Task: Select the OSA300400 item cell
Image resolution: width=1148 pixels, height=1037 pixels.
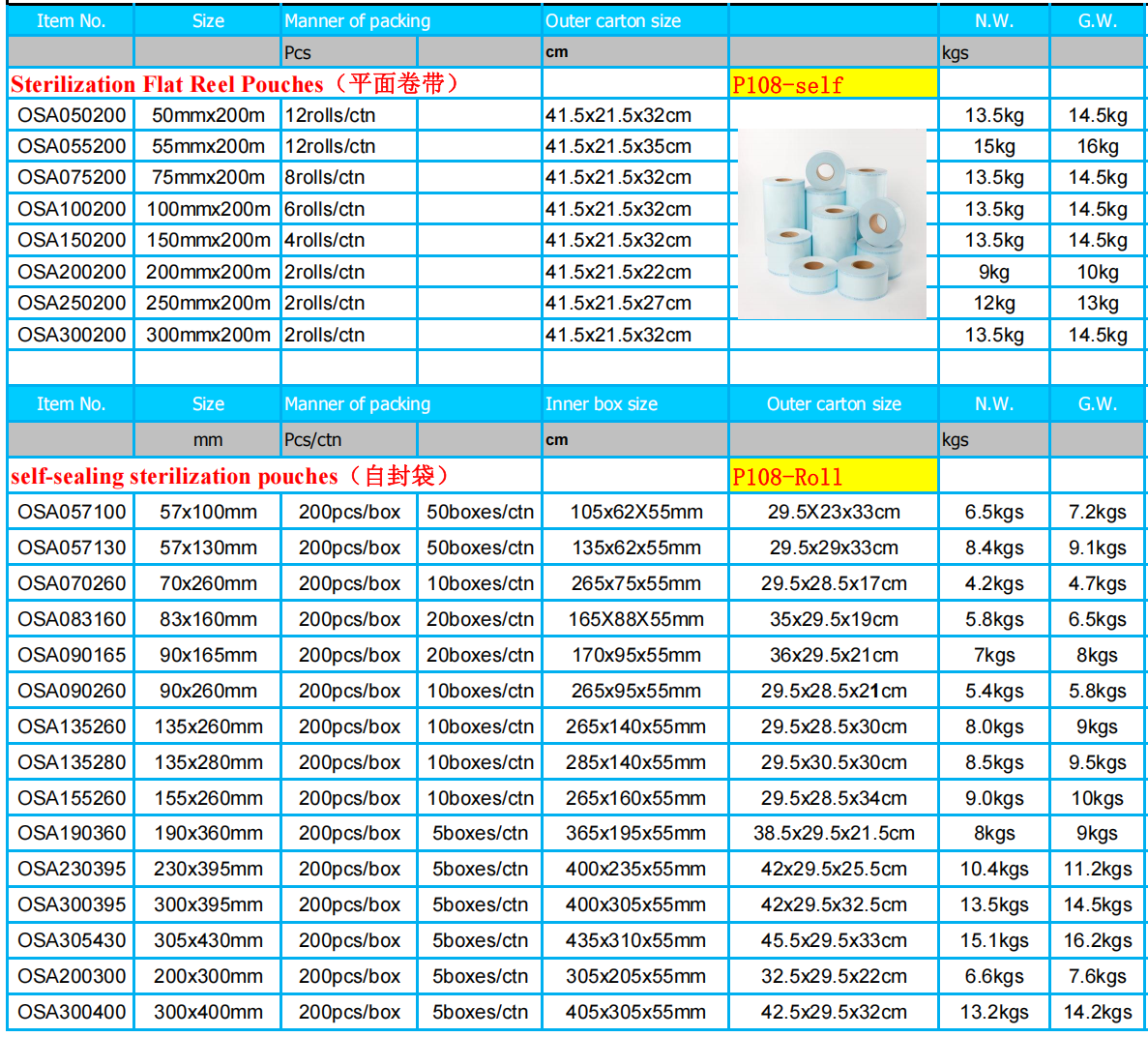Action: 72,1012
